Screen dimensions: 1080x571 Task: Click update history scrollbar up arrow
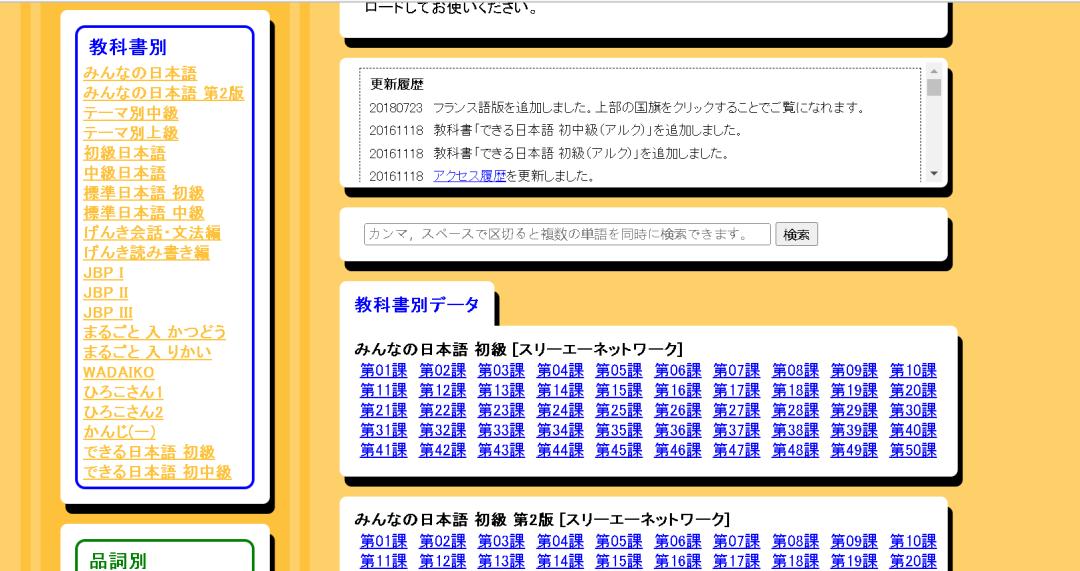point(934,72)
